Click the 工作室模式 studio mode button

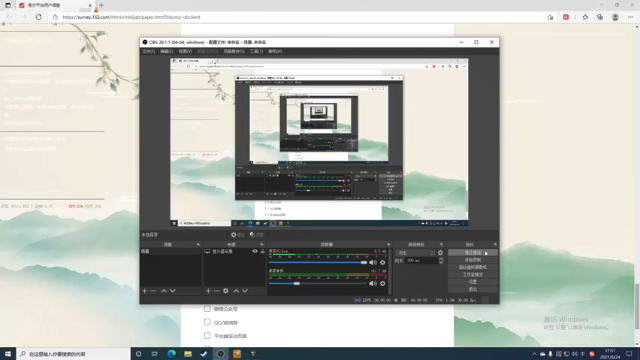point(473,274)
